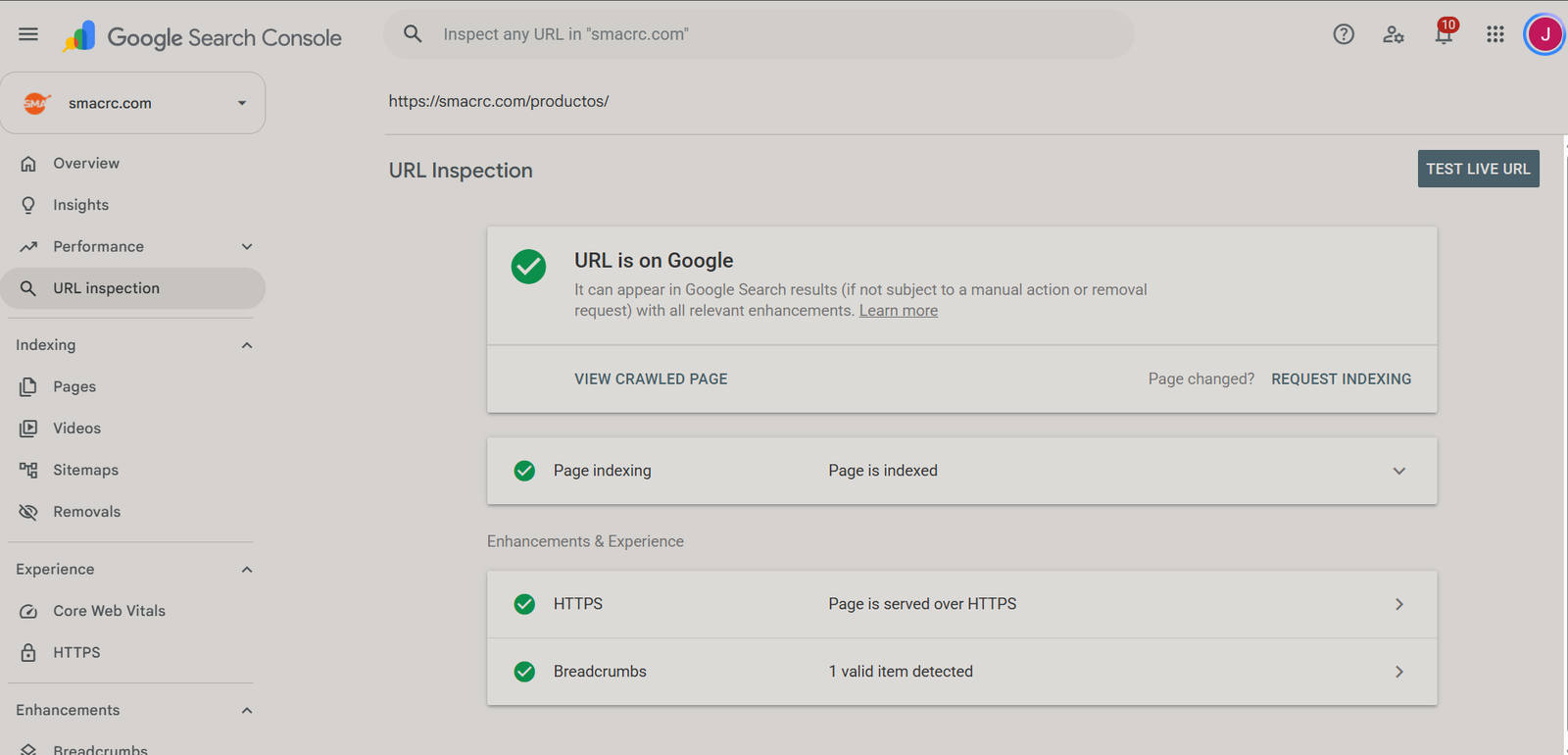The image size is (1568, 755).
Task: Collapse the Indexing section
Action: coord(247,345)
